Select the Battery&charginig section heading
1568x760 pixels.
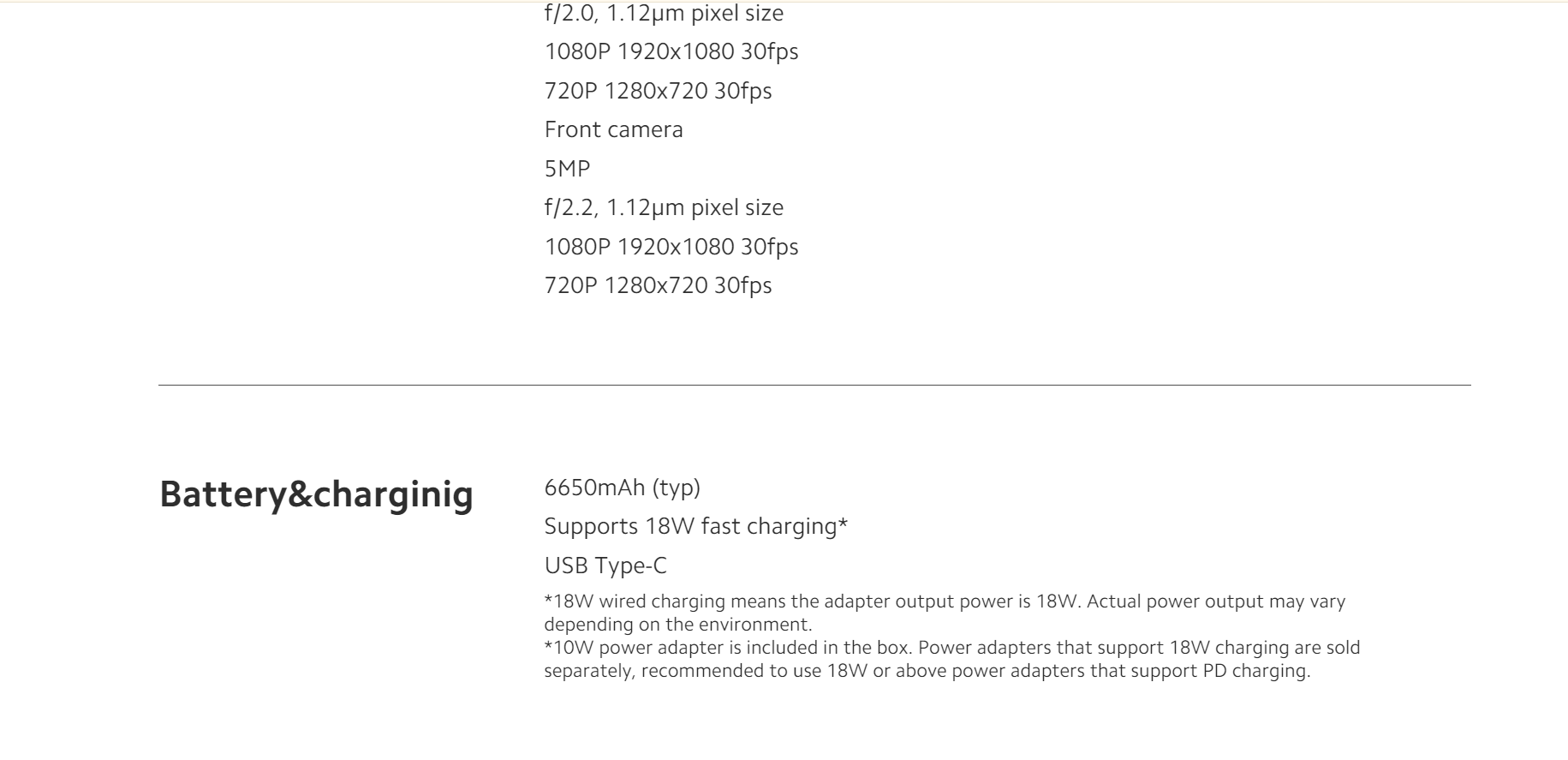point(316,495)
